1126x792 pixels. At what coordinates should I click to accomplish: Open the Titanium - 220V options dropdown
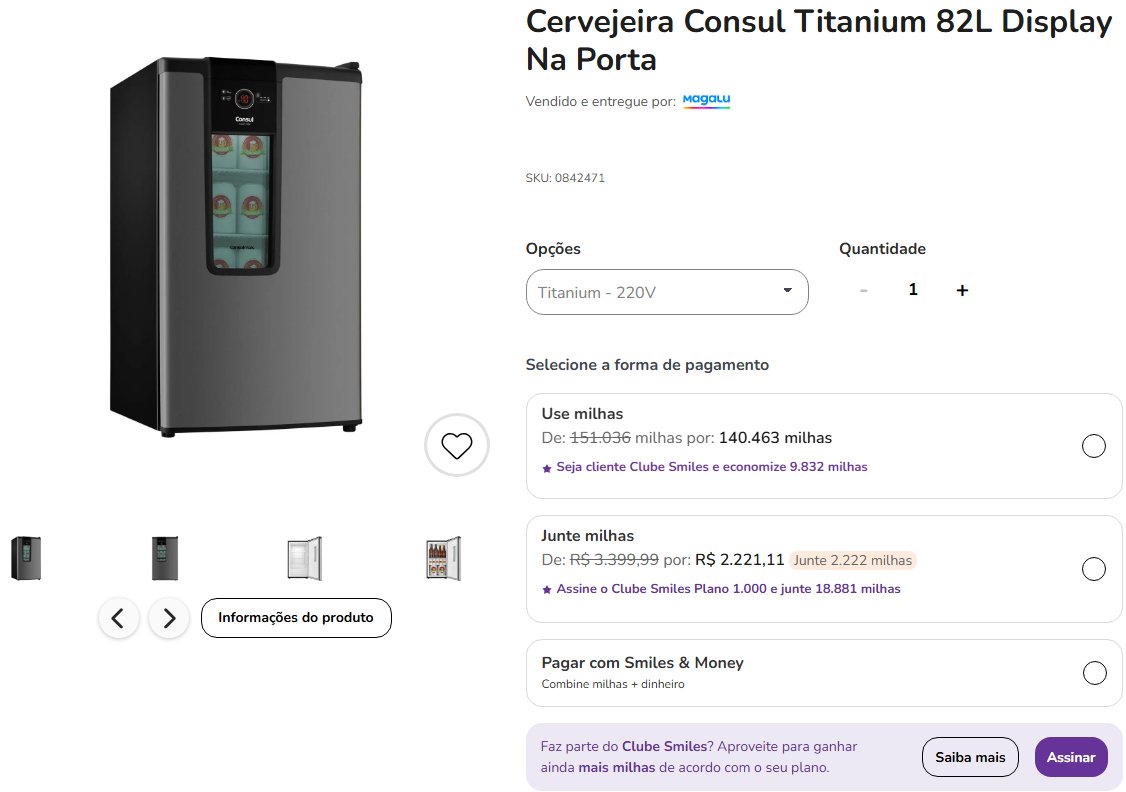pyautogui.click(x=667, y=292)
